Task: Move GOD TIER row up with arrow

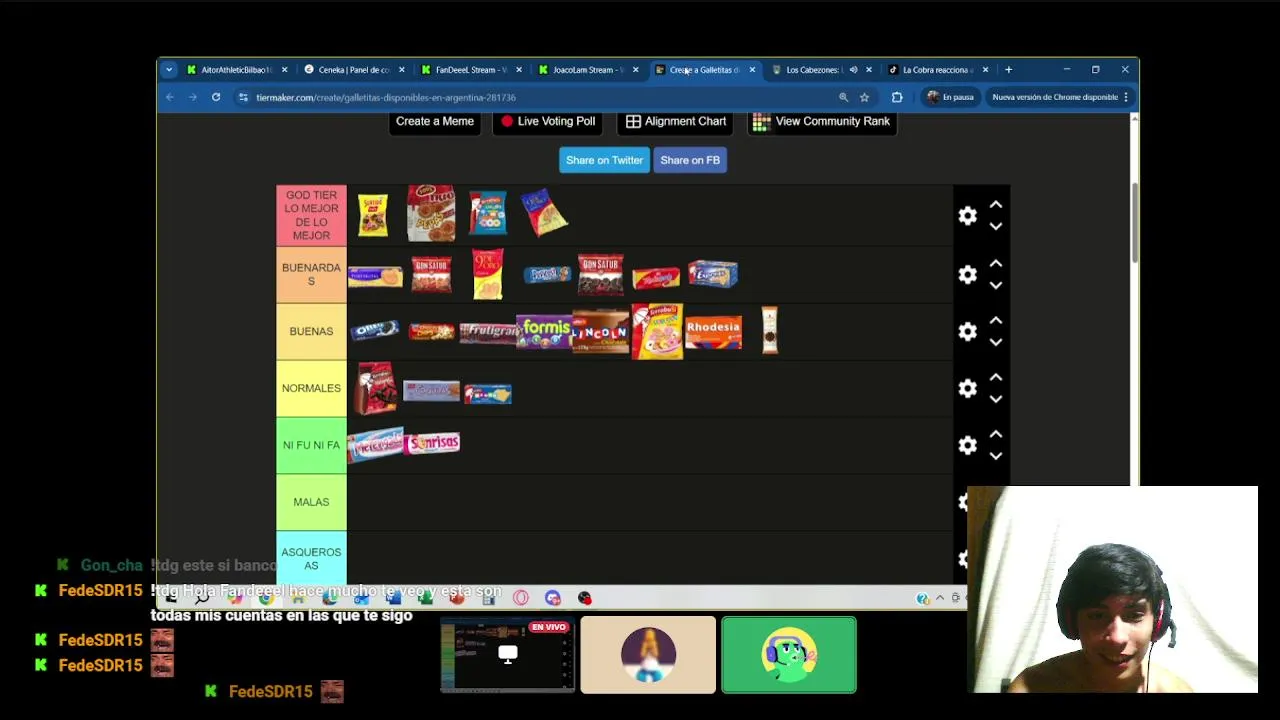Action: pyautogui.click(x=995, y=204)
